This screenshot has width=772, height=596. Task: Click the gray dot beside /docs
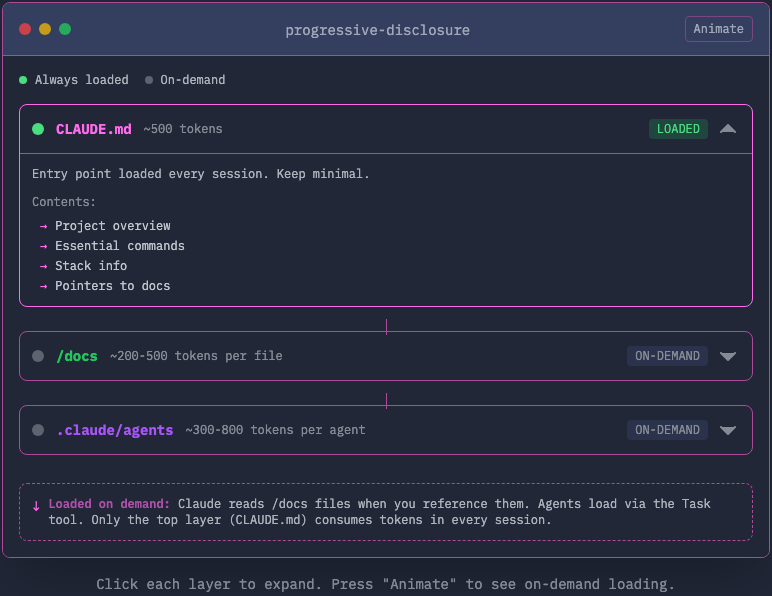click(x=38, y=356)
